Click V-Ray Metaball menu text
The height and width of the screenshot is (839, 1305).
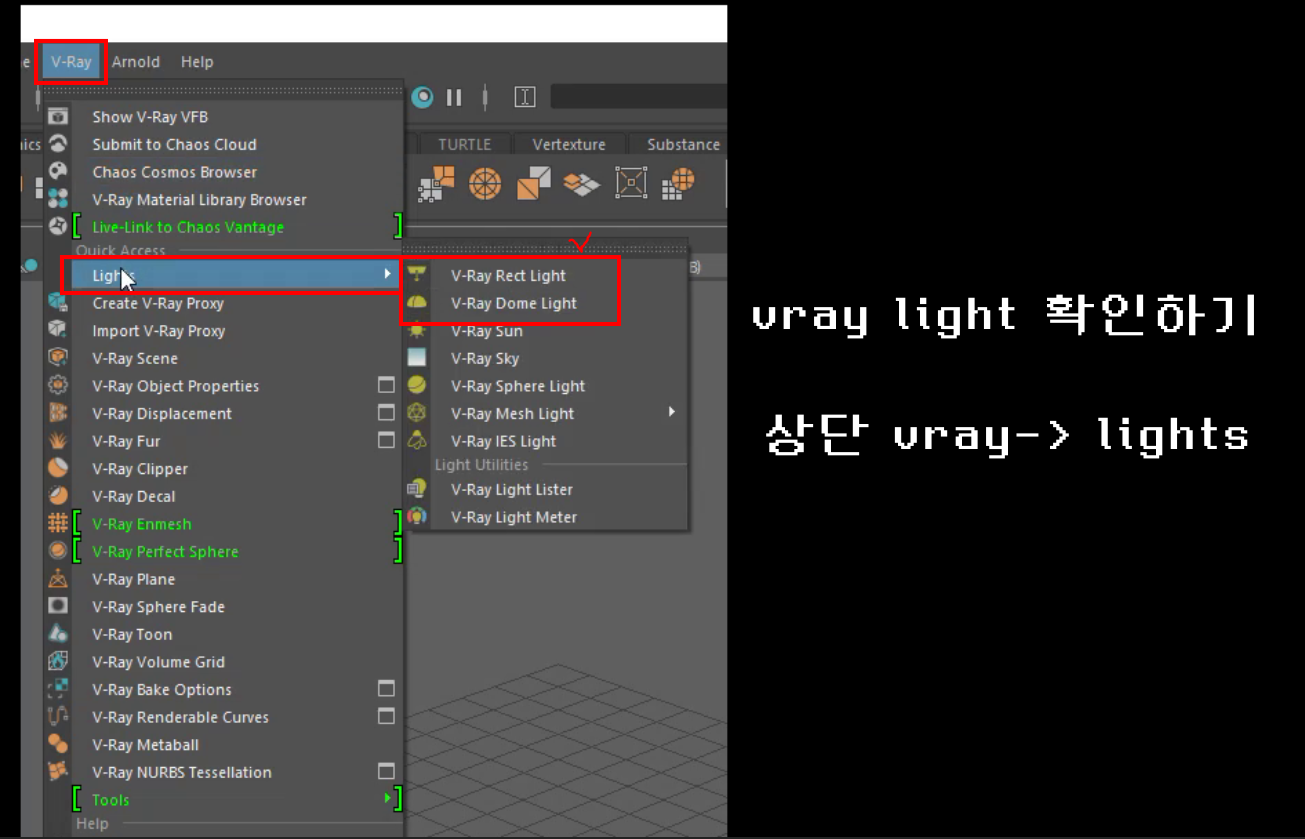point(146,744)
